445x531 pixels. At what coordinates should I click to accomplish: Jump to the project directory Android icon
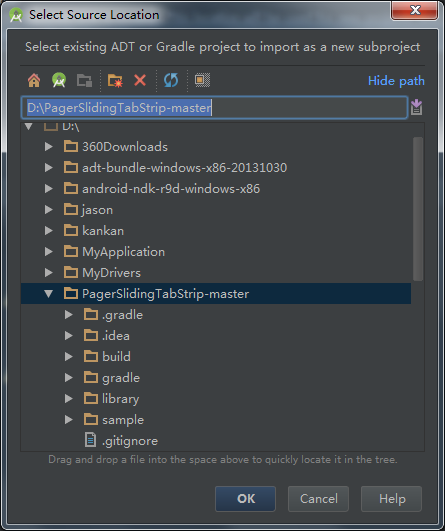[x=59, y=80]
